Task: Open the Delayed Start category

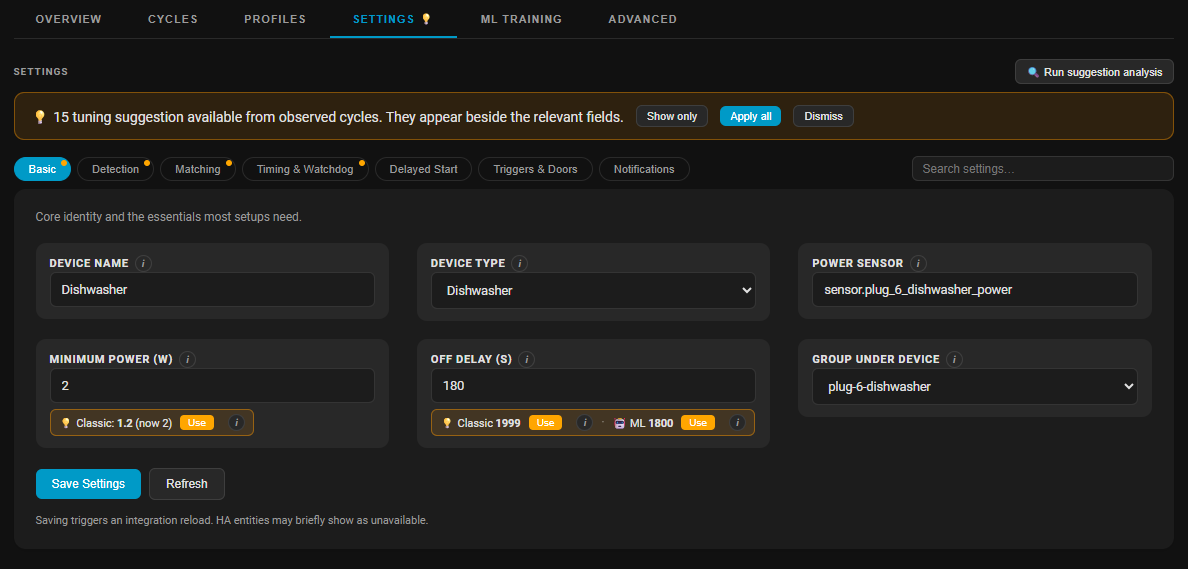Action: [x=424, y=169]
